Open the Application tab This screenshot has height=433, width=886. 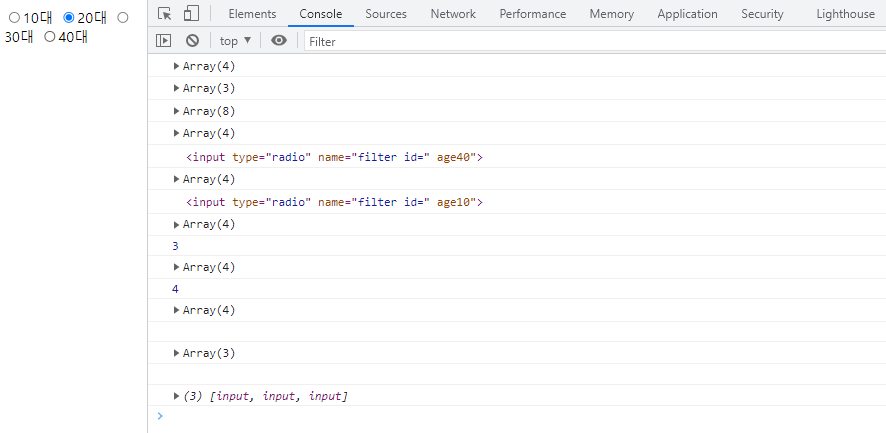[x=687, y=14]
